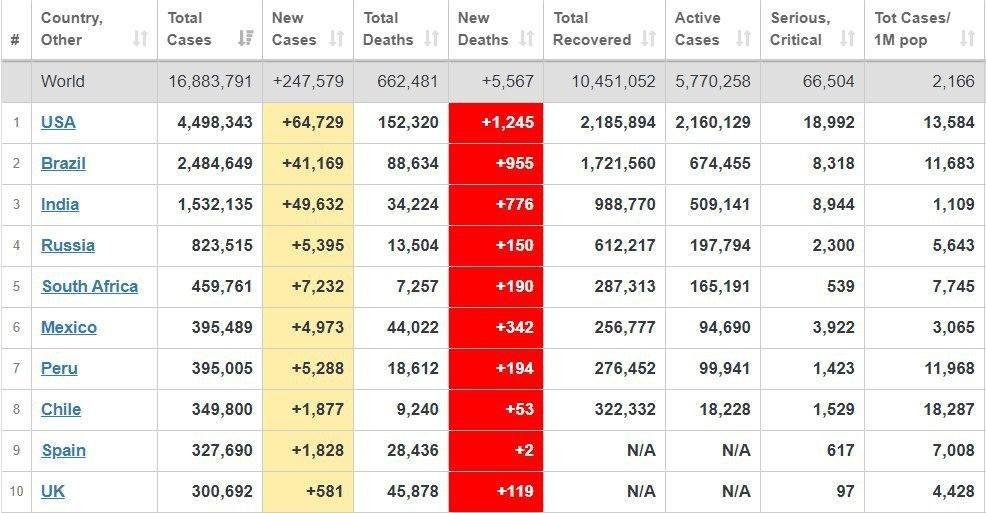Sort by Serious, Critical using arrow icon
This screenshot has height=513, width=986.
848,40
